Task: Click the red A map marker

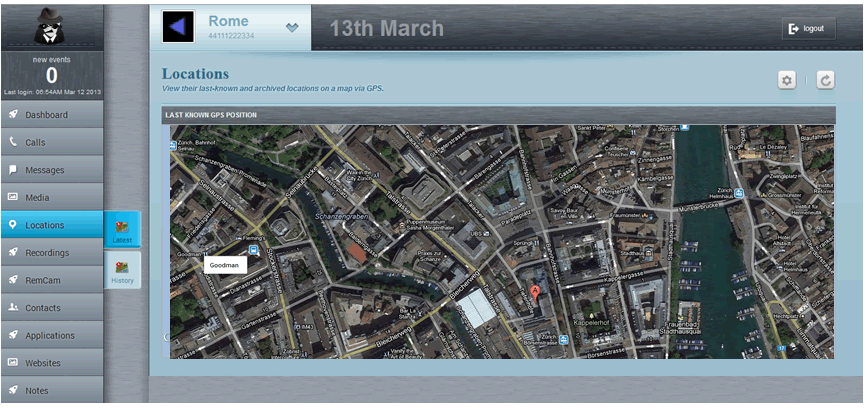Action: point(535,292)
